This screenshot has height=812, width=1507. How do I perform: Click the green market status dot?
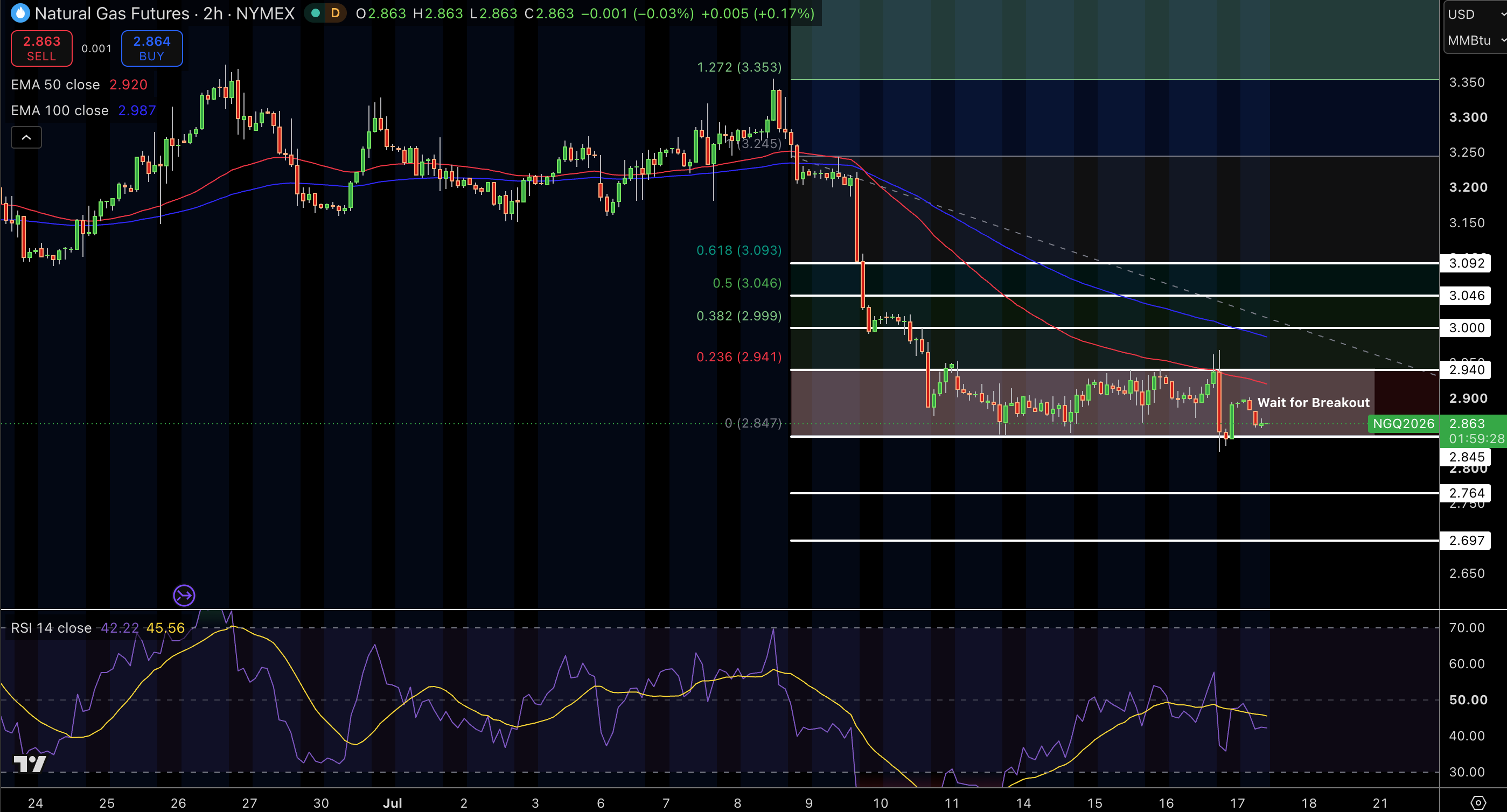tap(315, 13)
